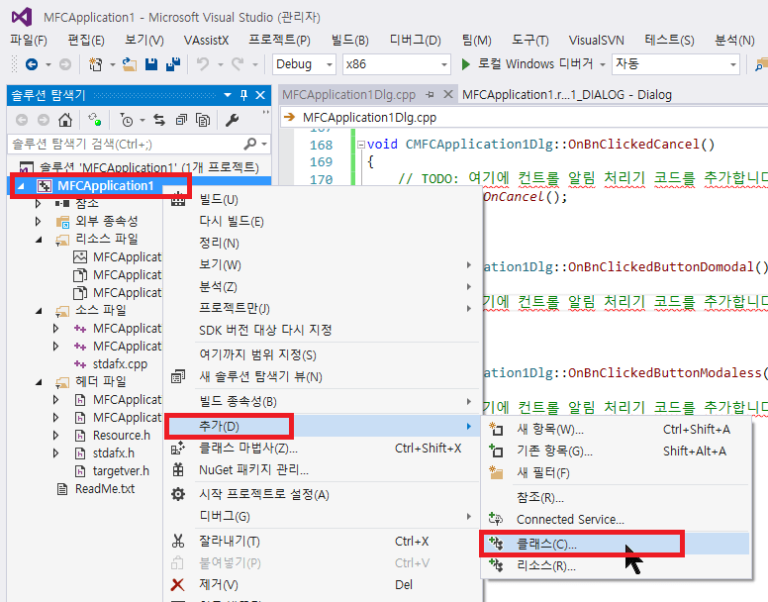Expand the stdafx.h tree node
The height and width of the screenshot is (602, 768).
pyautogui.click(x=56, y=453)
